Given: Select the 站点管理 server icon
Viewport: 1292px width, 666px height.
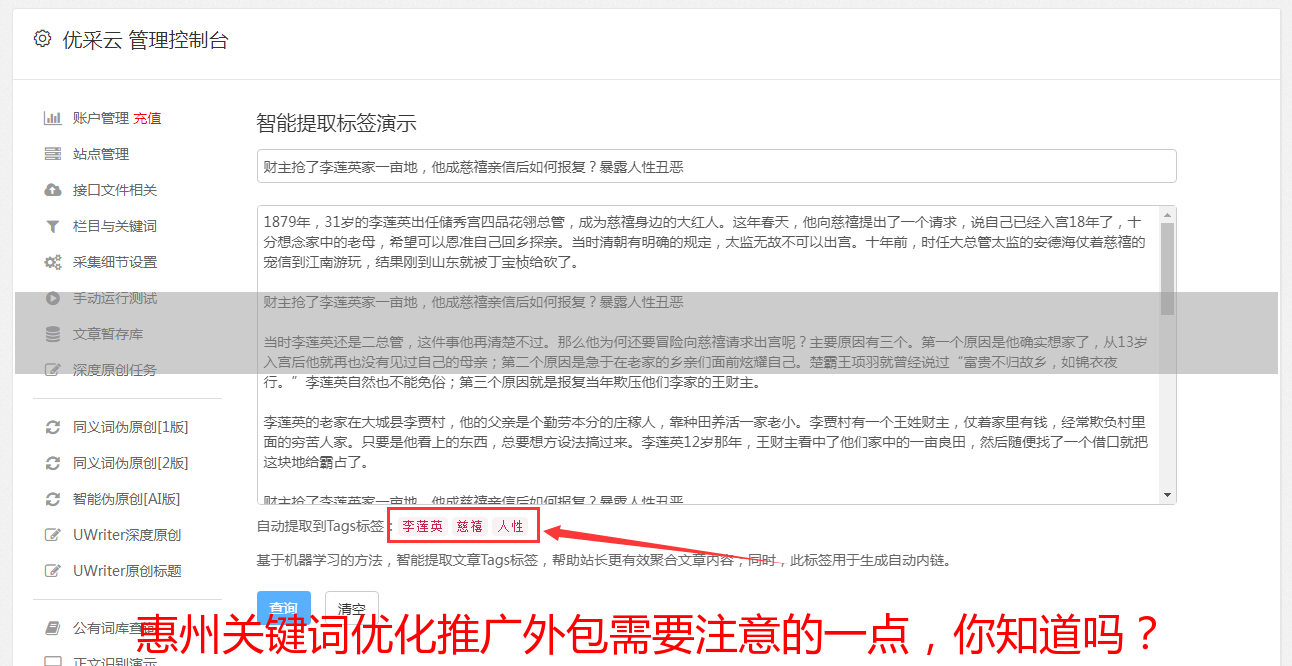Looking at the screenshot, I should [53, 154].
